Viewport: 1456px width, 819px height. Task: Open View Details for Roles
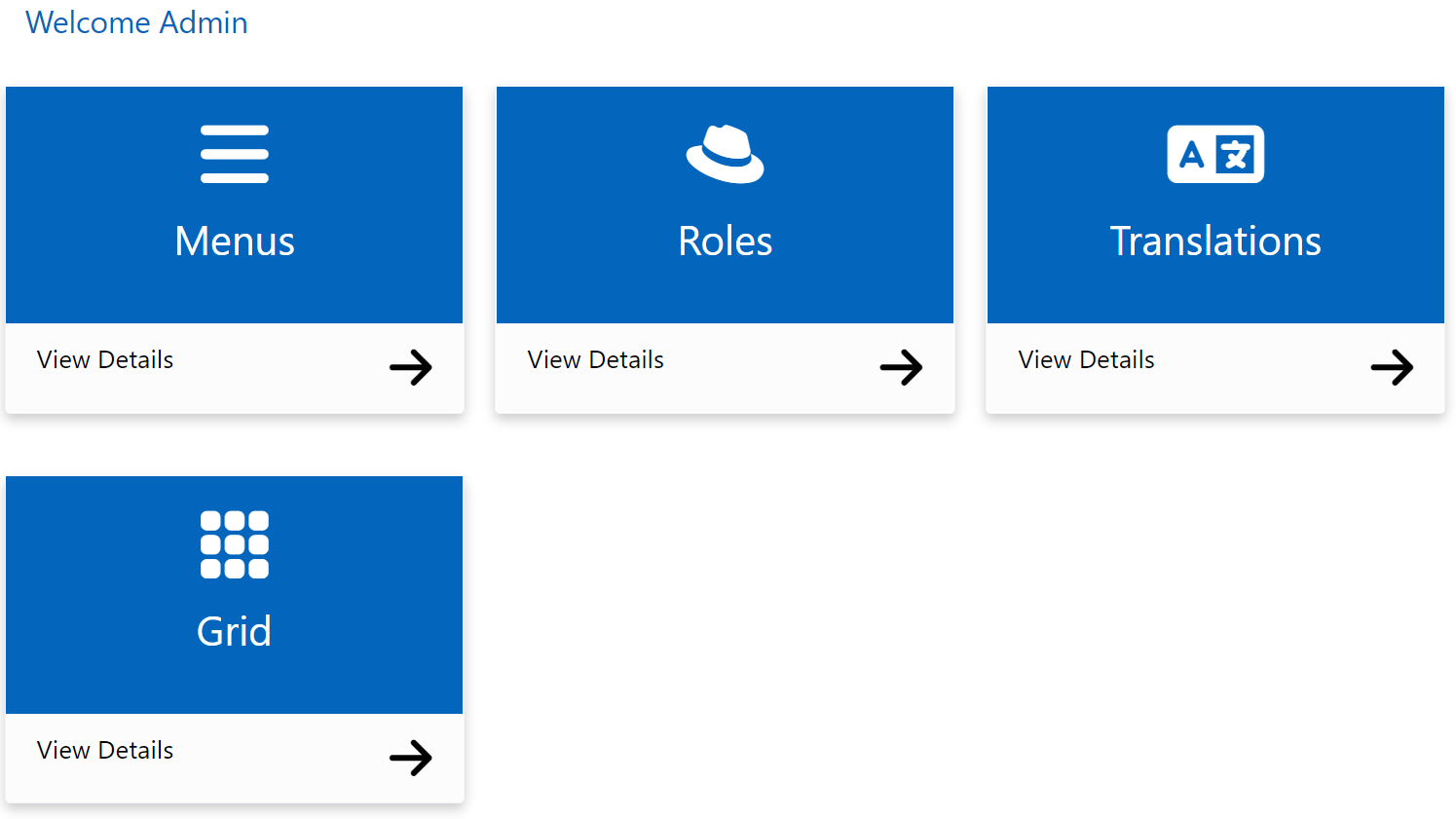(x=596, y=360)
